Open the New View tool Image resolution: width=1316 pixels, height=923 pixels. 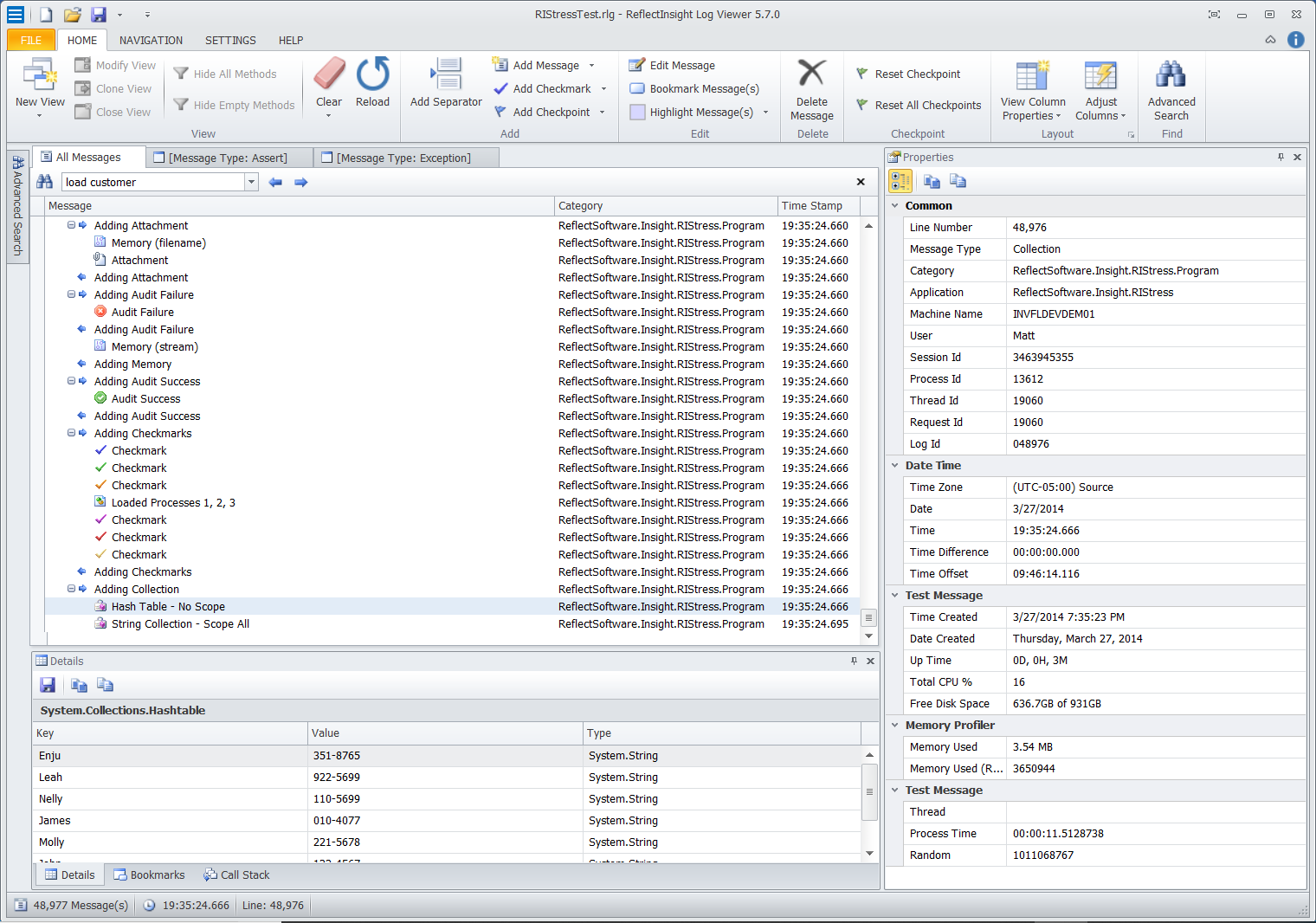pos(40,86)
